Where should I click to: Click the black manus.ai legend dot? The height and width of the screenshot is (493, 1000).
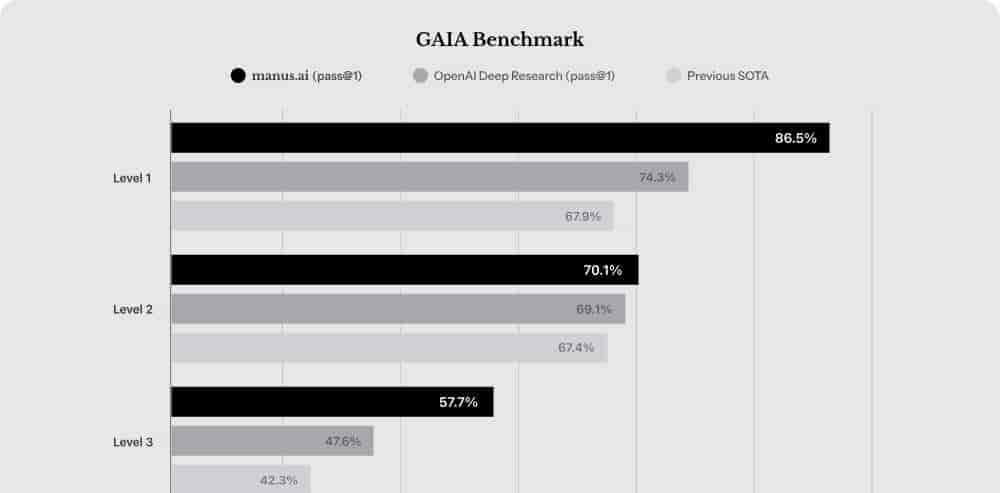coord(238,76)
